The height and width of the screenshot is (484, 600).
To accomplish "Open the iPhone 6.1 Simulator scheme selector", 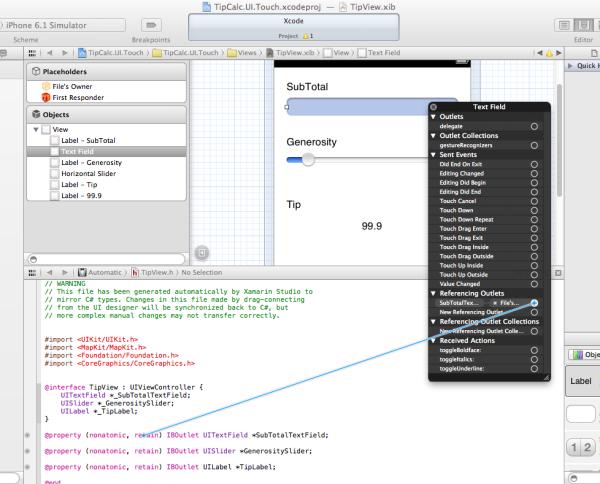I will click(x=62, y=25).
